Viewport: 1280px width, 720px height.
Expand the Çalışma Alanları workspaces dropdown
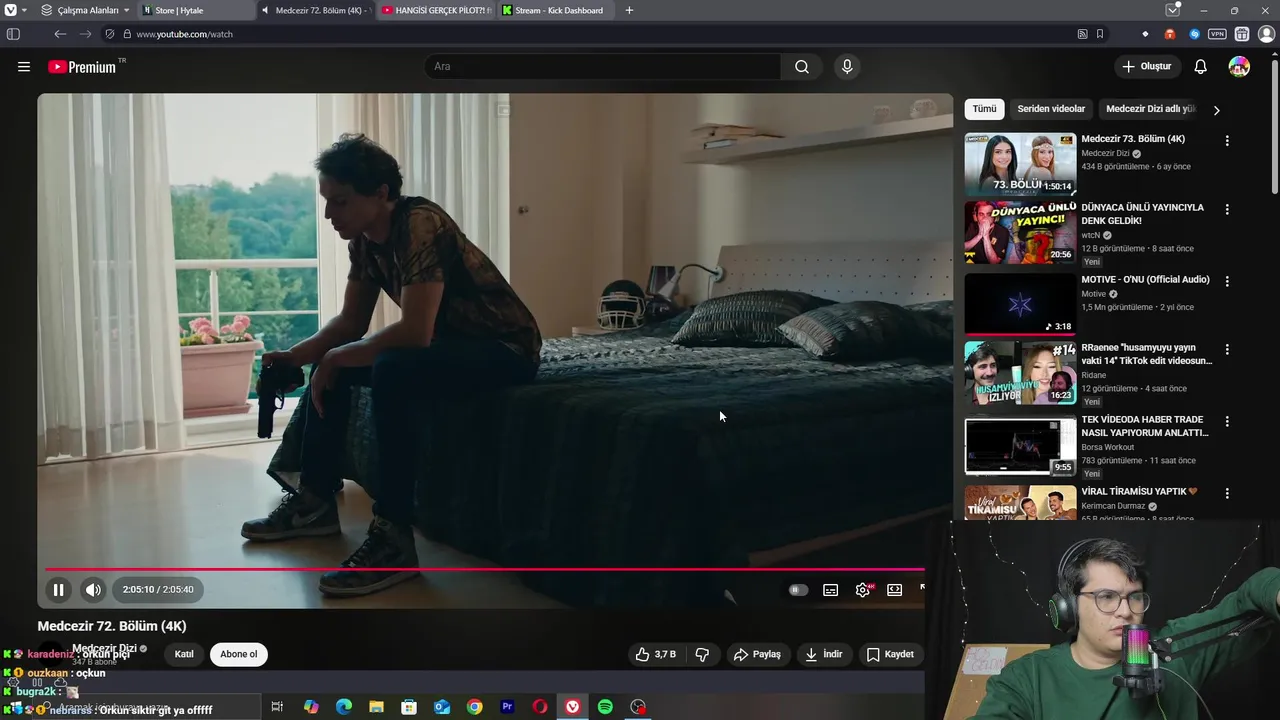coord(86,10)
